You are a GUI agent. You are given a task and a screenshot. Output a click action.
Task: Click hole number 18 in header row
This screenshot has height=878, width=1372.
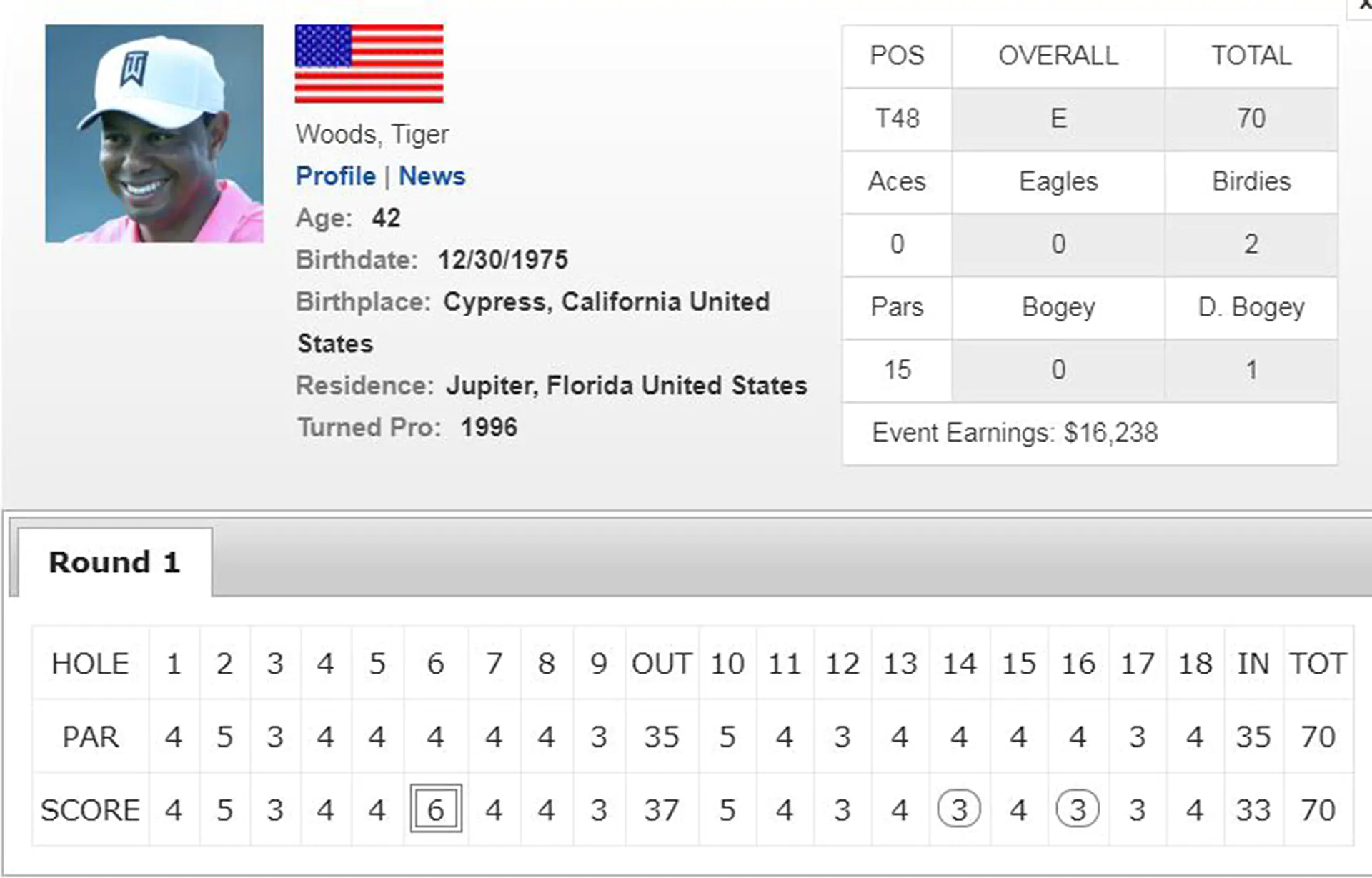(x=1195, y=664)
